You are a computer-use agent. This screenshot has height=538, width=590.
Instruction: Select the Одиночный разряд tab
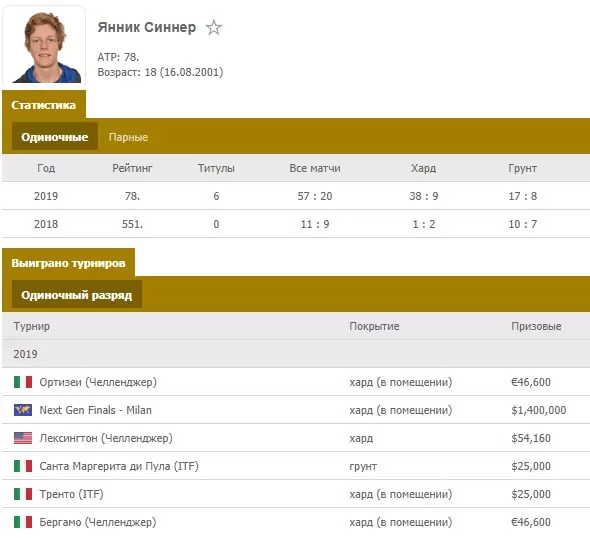tap(77, 295)
